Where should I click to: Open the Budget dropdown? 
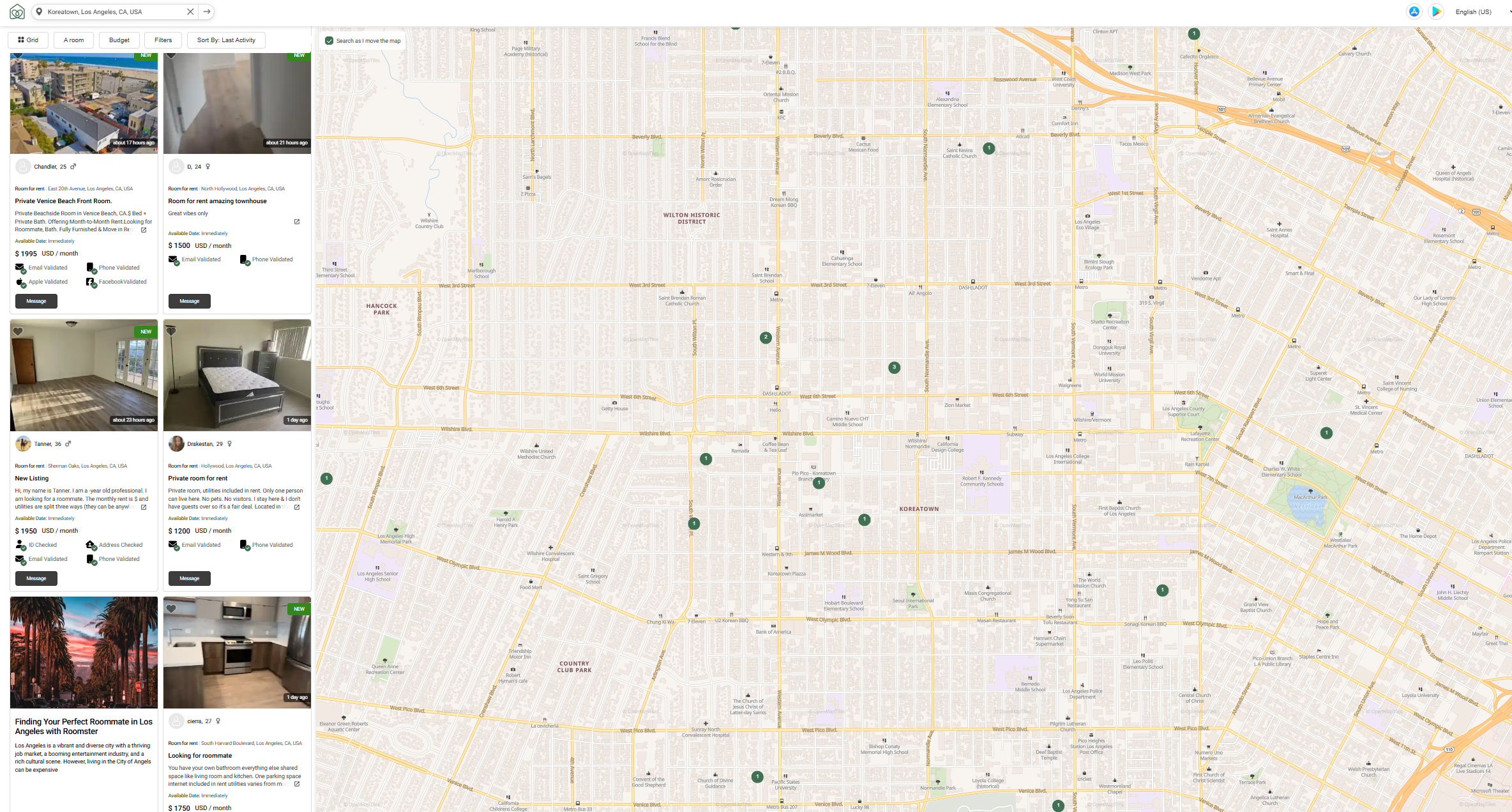[119, 40]
